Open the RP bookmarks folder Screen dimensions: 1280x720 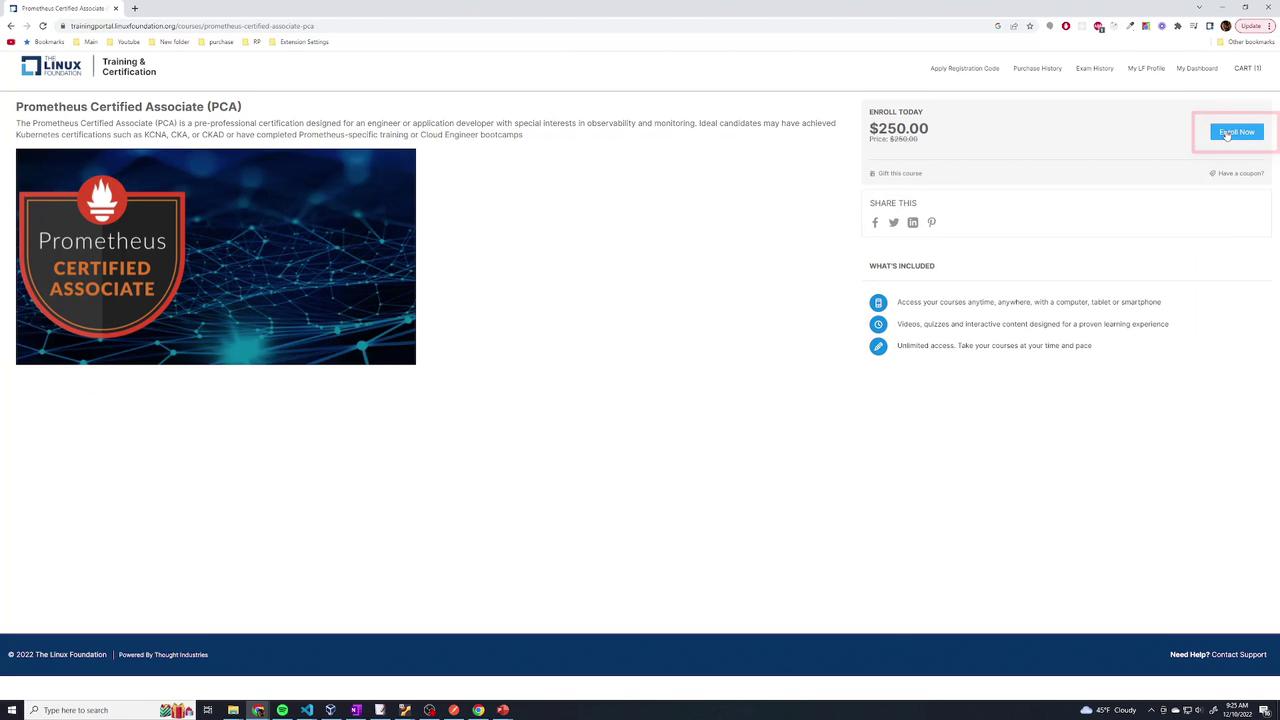tap(252, 42)
